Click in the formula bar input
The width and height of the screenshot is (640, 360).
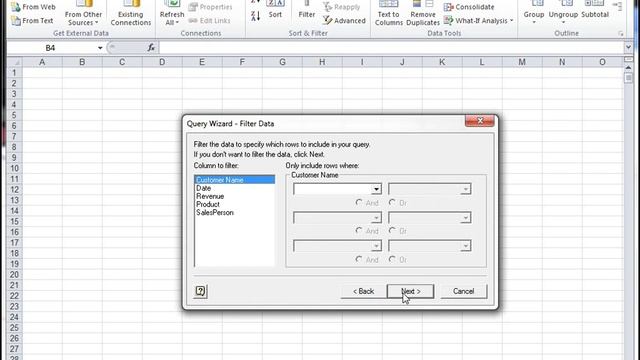coord(391,48)
